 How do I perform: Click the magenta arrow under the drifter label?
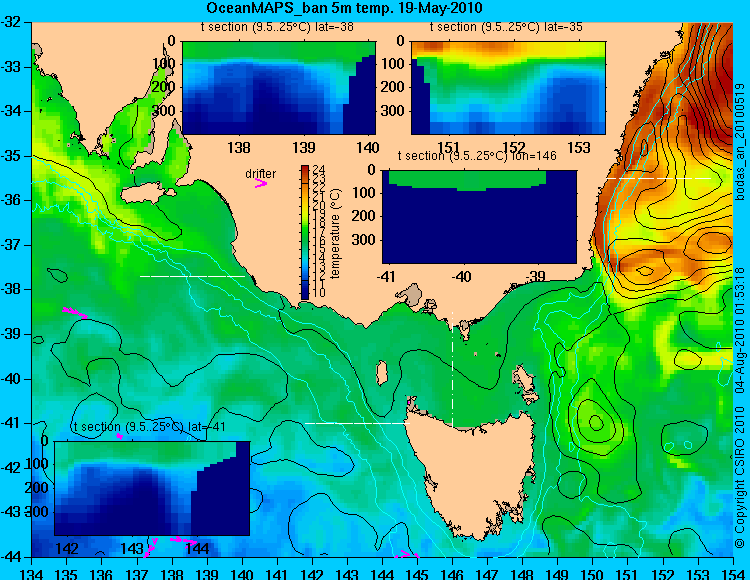point(261,183)
